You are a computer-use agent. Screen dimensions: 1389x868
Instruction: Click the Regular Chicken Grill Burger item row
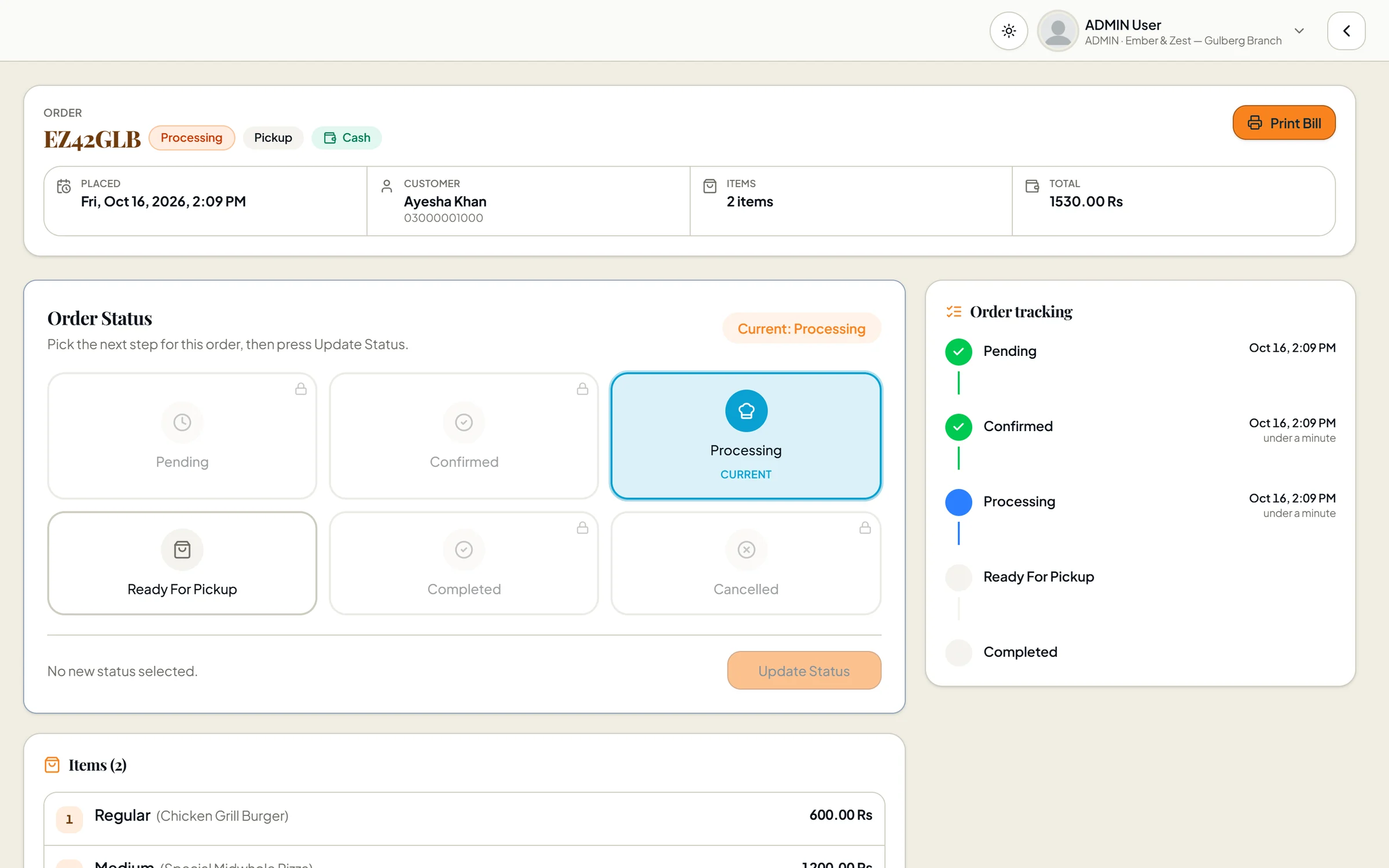point(464,819)
